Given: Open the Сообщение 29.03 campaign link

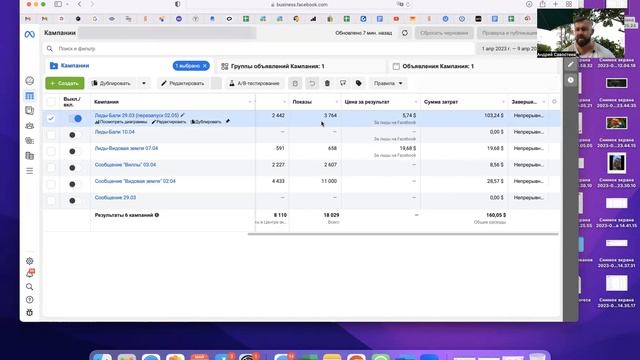Looking at the screenshot, I should [x=115, y=198].
